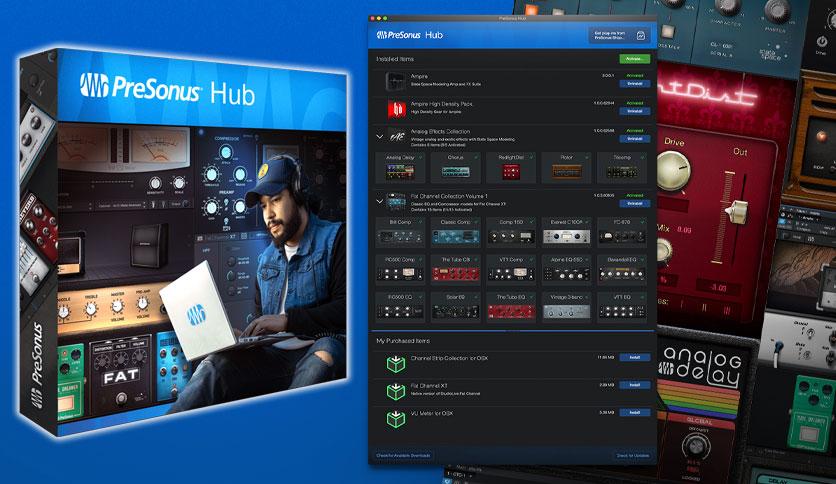The width and height of the screenshot is (836, 484).
Task: Select the Everest C100A plug-in image
Action: [x=566, y=236]
